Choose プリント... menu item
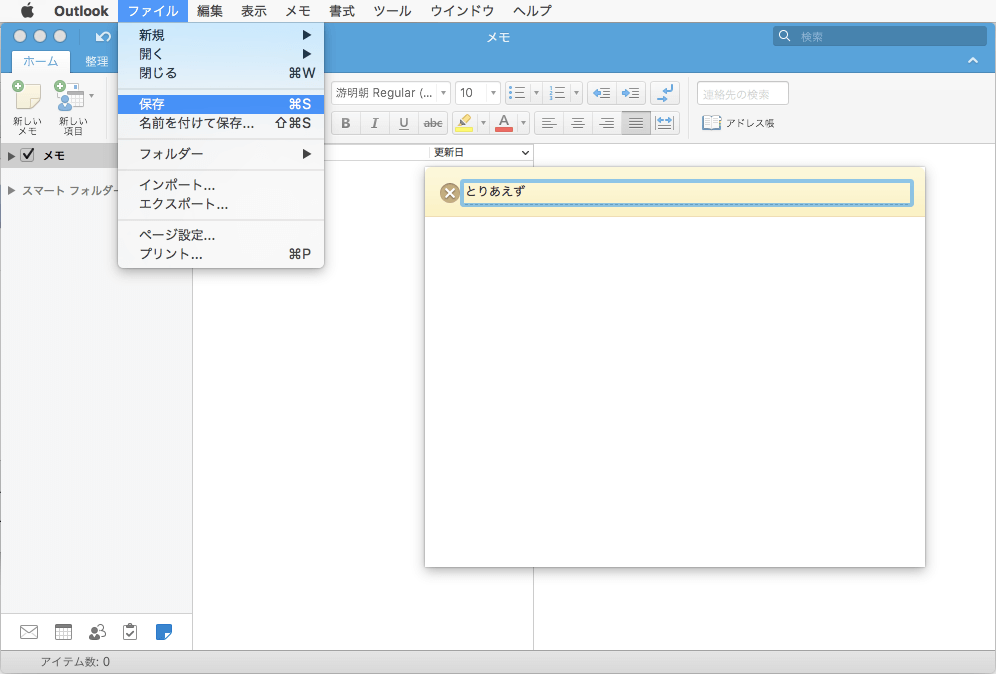Viewport: 996px width, 674px height. point(221,254)
